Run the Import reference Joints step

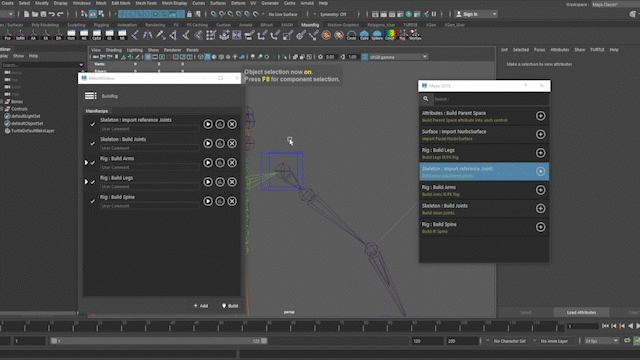coord(208,124)
